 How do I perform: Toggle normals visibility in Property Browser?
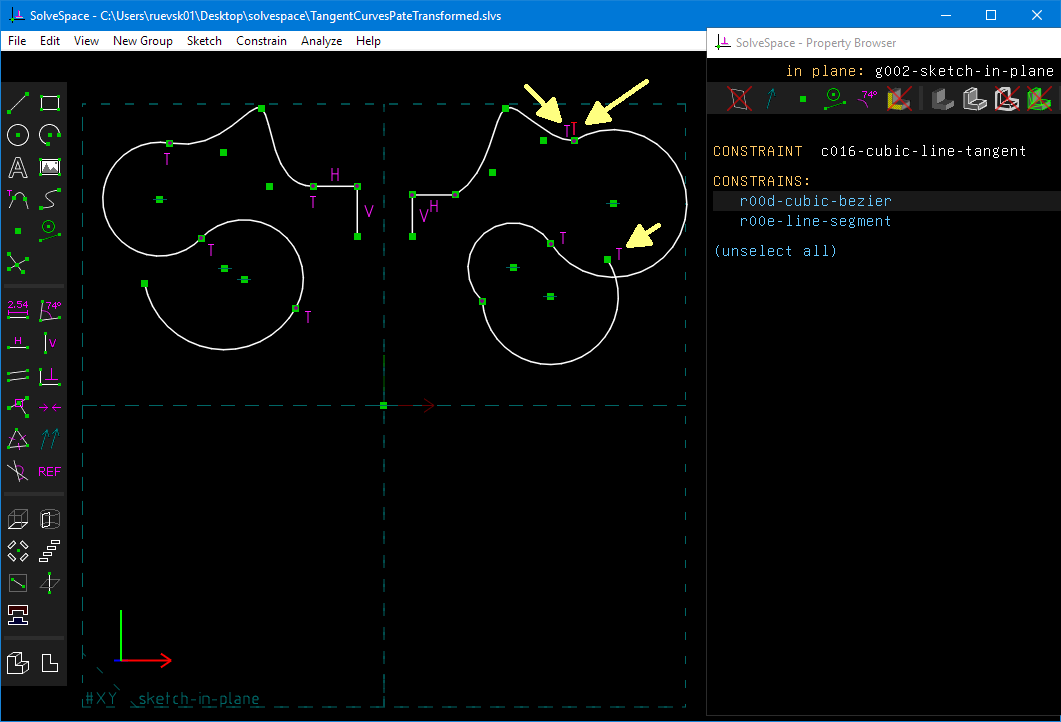coord(771,99)
